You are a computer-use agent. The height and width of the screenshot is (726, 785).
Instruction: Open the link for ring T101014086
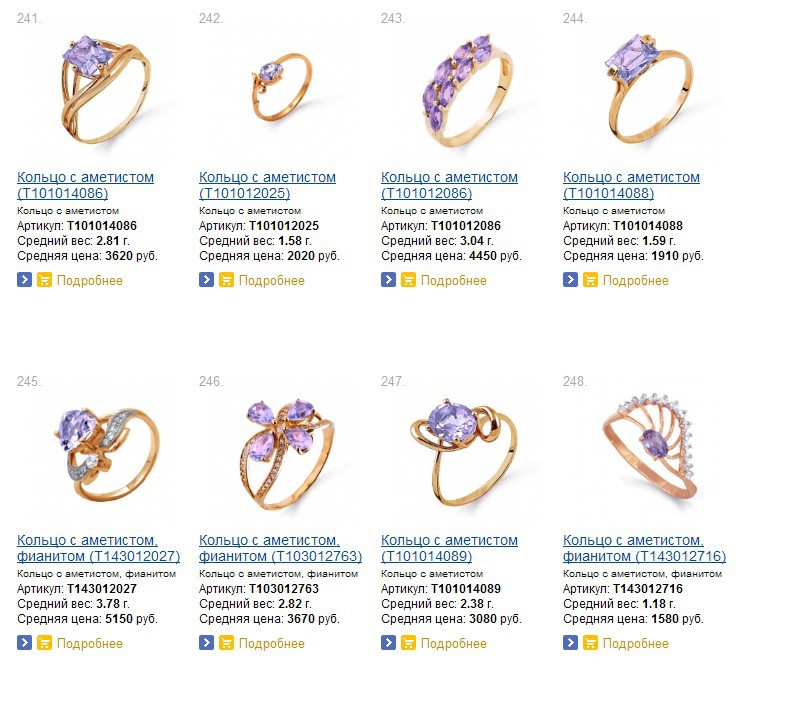coord(86,185)
